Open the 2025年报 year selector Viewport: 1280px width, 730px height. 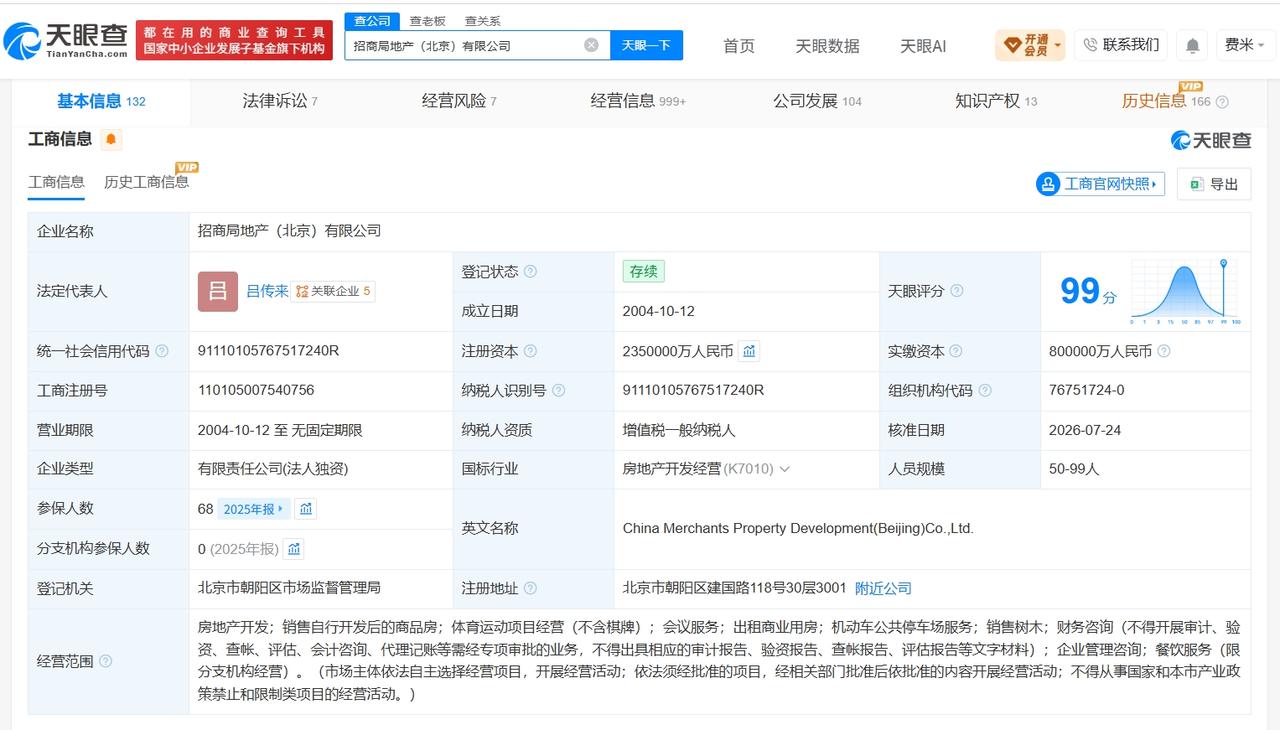click(x=253, y=509)
